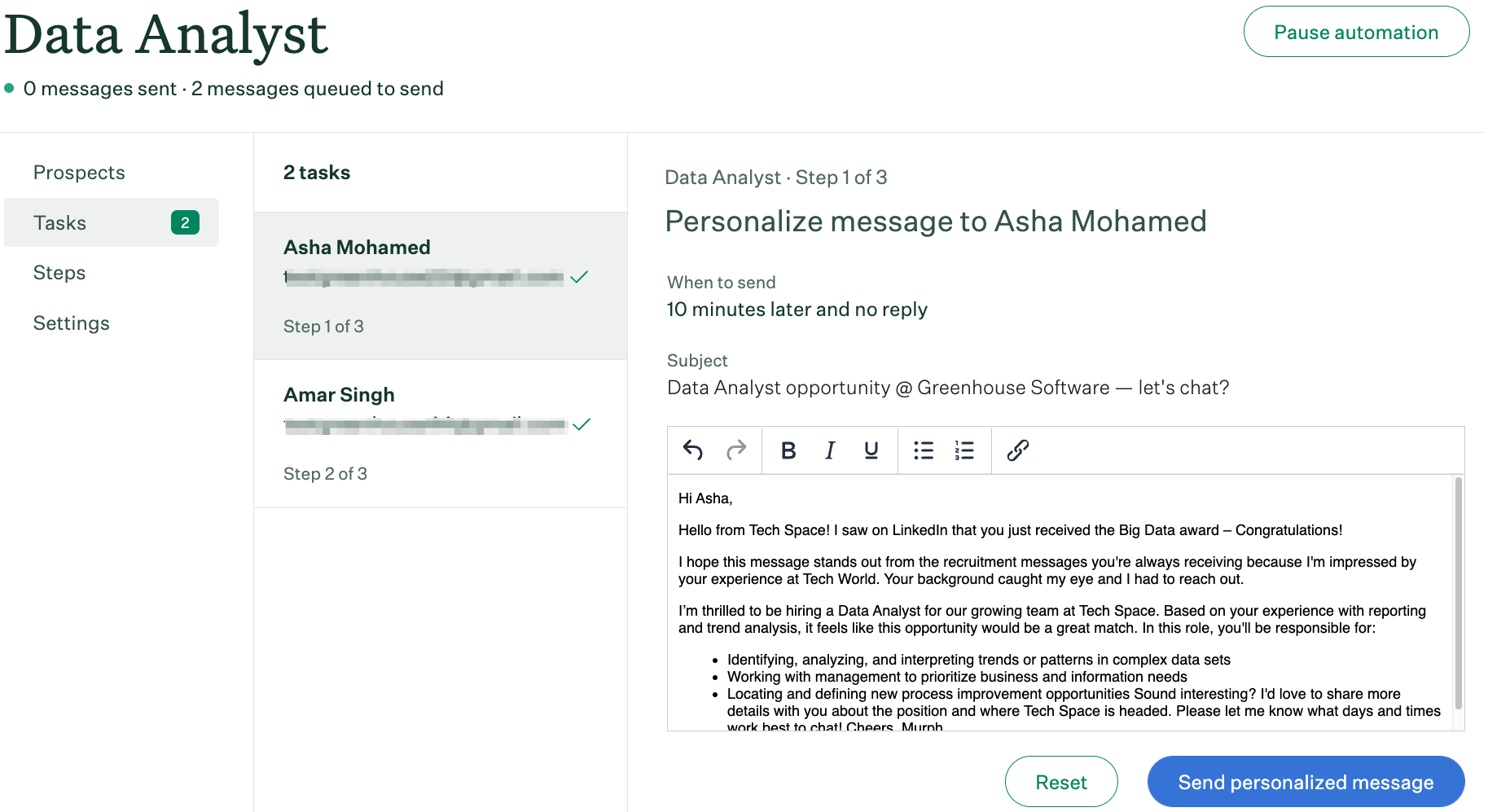Apply Underline formatting to the message
Viewport: 1488px width, 812px height.
click(871, 450)
